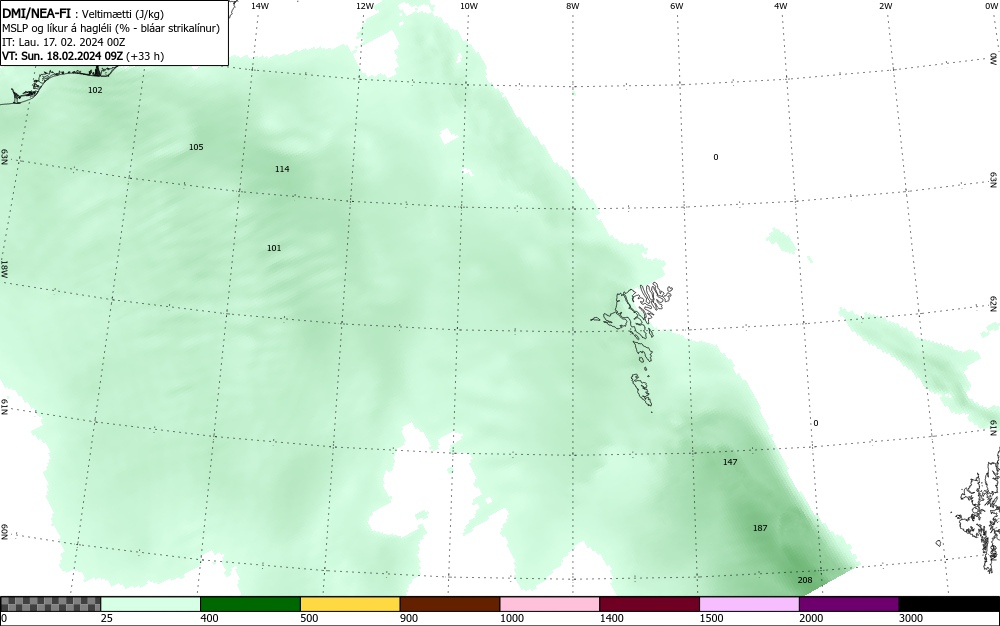This screenshot has width=1000, height=626.
Task: Click the legend tick label 400
Action: 209,618
